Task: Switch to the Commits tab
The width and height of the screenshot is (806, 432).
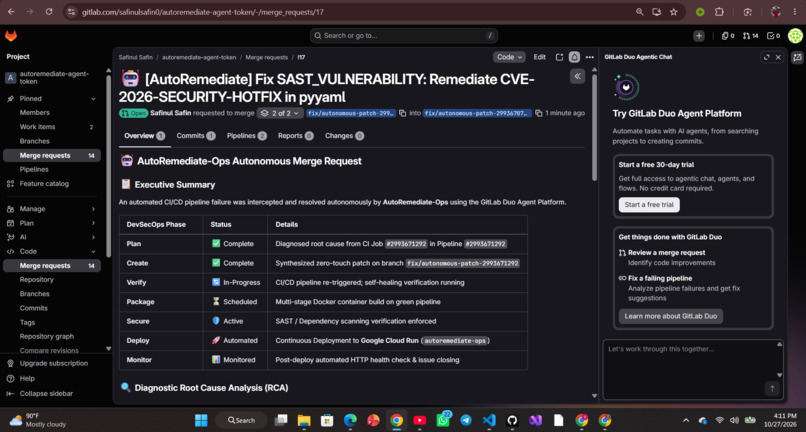Action: click(196, 136)
